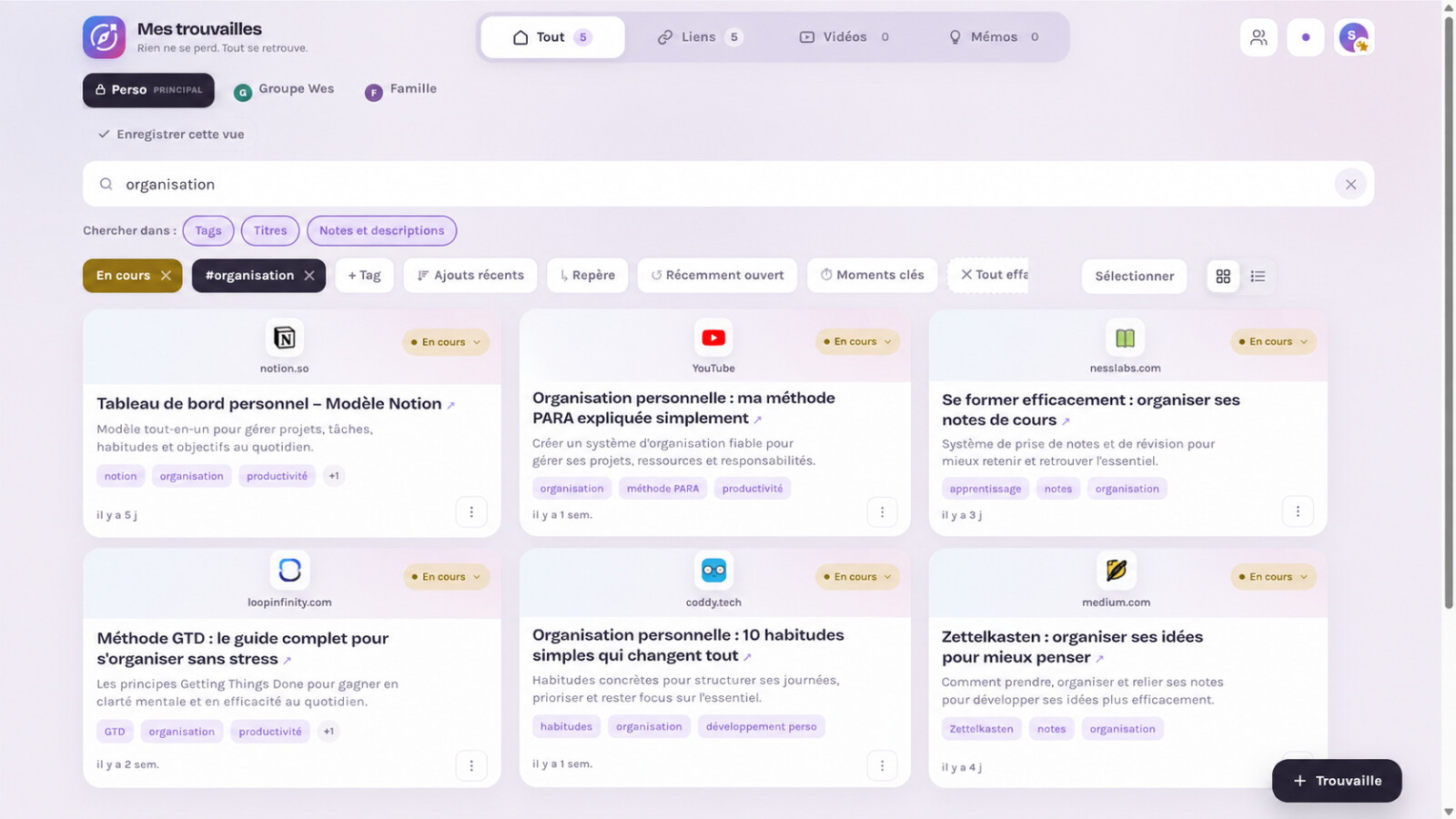Add a new Trouvaille
1456x819 pixels.
[x=1337, y=781]
